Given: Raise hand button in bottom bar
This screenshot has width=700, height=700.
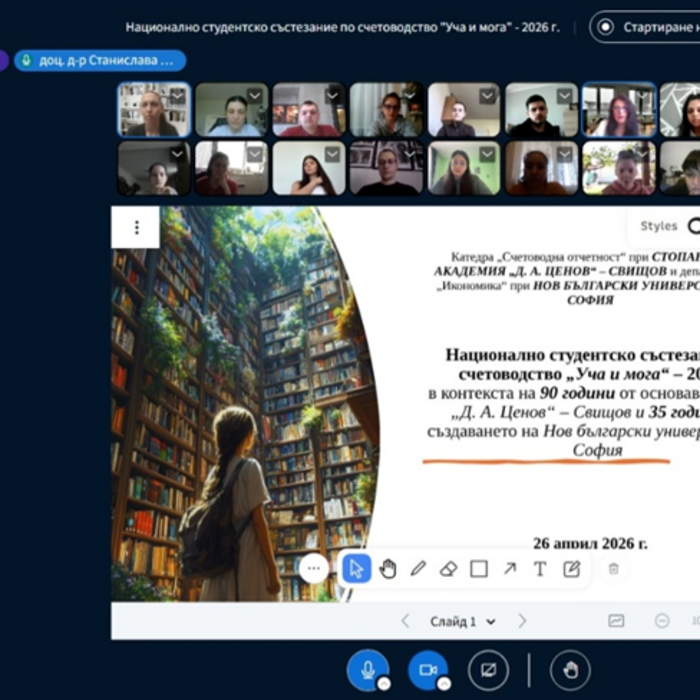Looking at the screenshot, I should tap(571, 670).
